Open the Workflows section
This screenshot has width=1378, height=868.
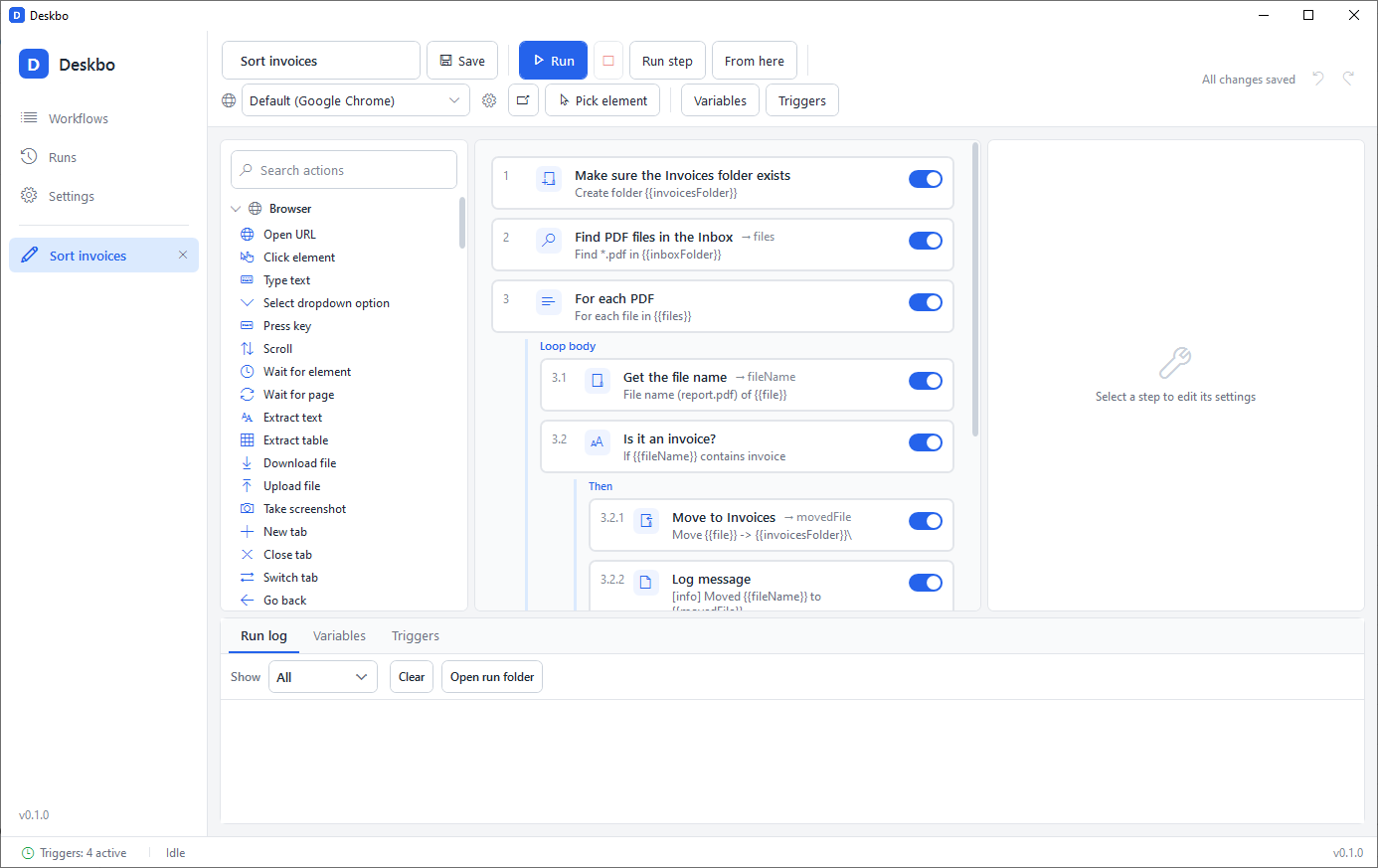point(103,118)
